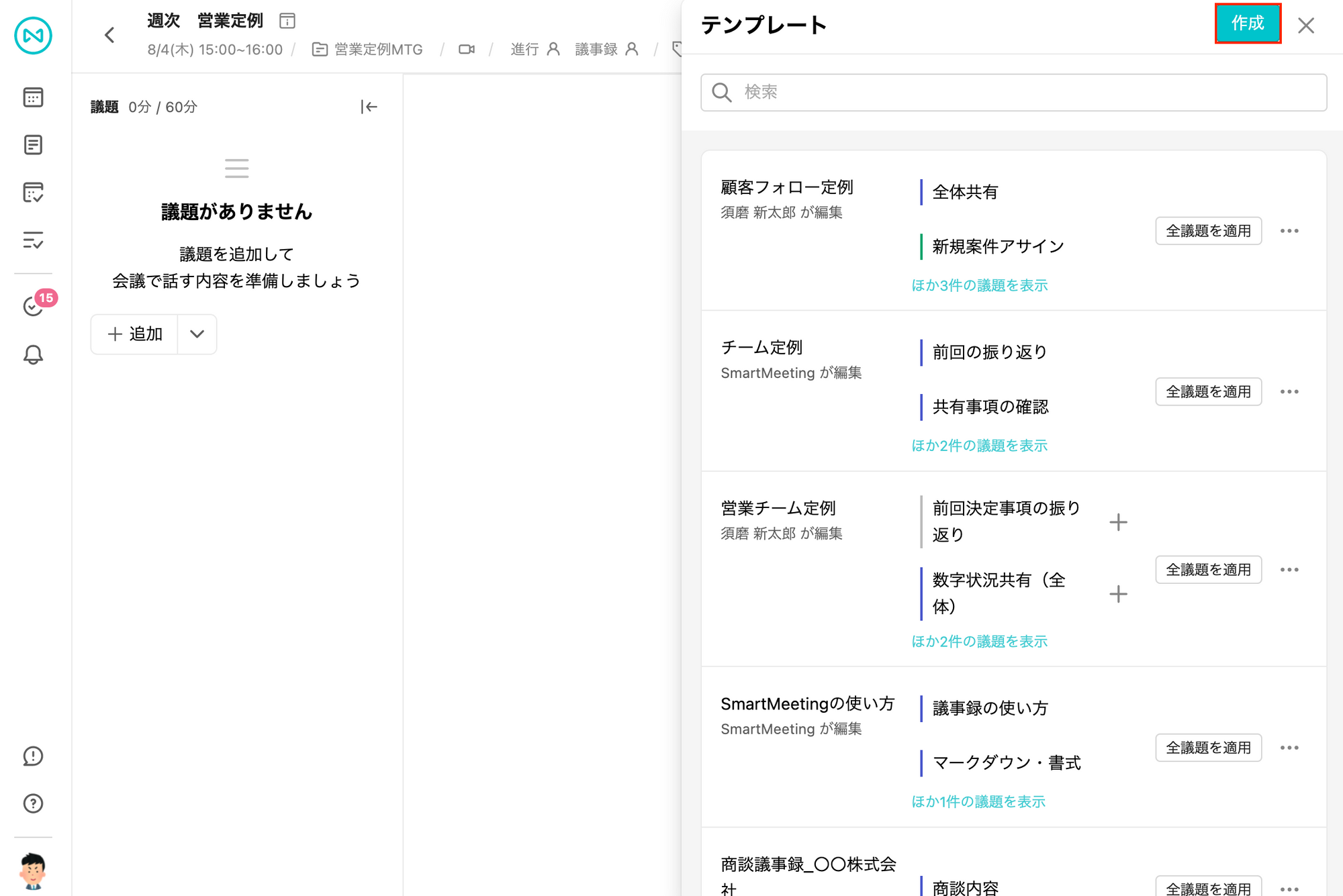This screenshot has height=896, width=1343.
Task: Close the テンプレート panel
Action: coord(1306,26)
